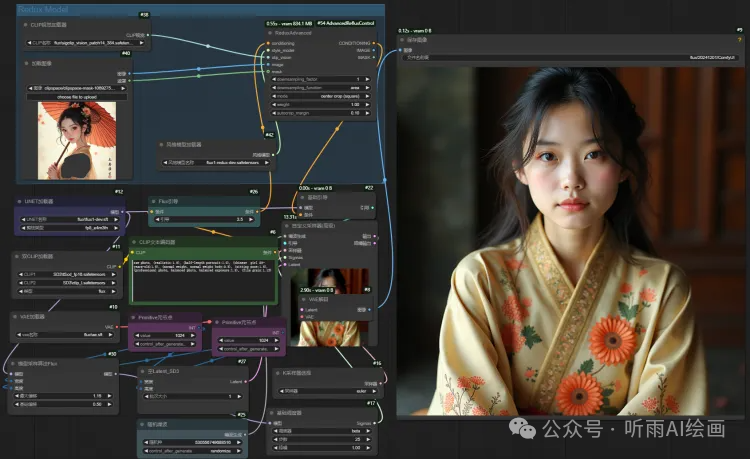Viewport: 750px width, 459px height.
Task: Click the denoise 1.00 value in 基础调度器
Action: coord(321,448)
